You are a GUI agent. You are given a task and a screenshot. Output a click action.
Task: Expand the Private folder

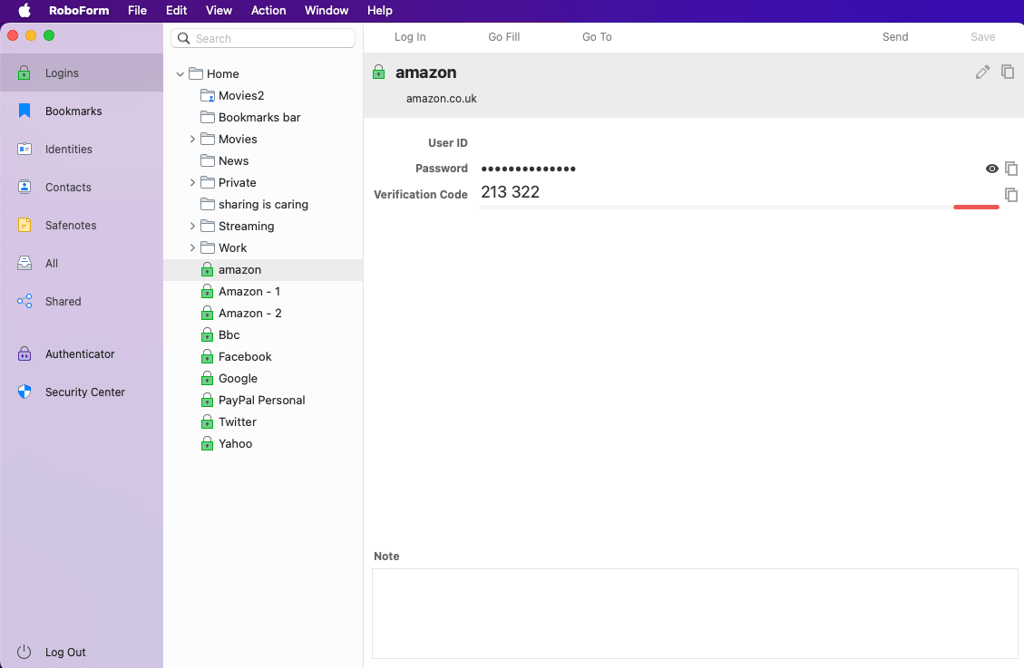point(193,182)
